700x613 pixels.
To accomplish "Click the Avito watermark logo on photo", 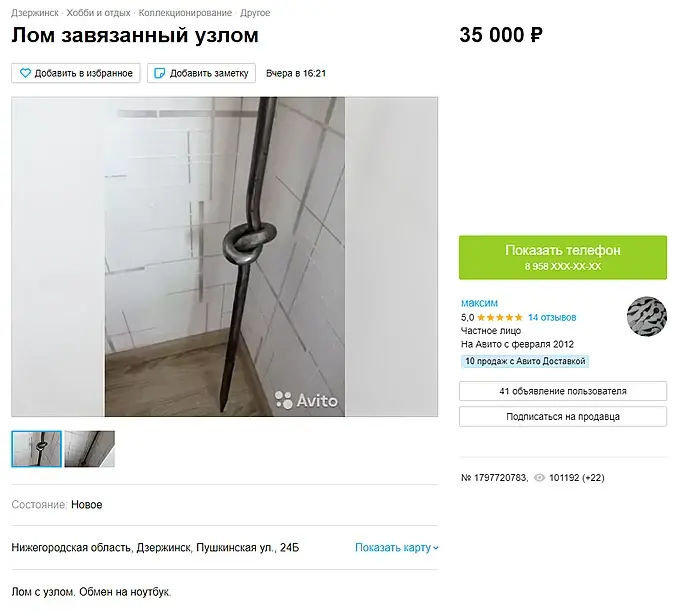I will point(306,400).
